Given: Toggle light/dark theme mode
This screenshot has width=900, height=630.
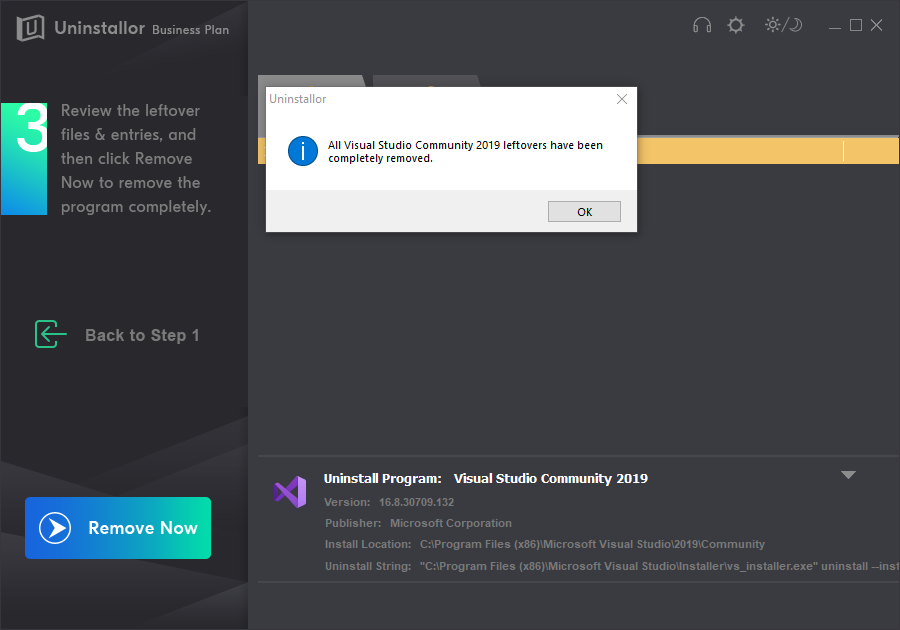Looking at the screenshot, I should (x=783, y=25).
